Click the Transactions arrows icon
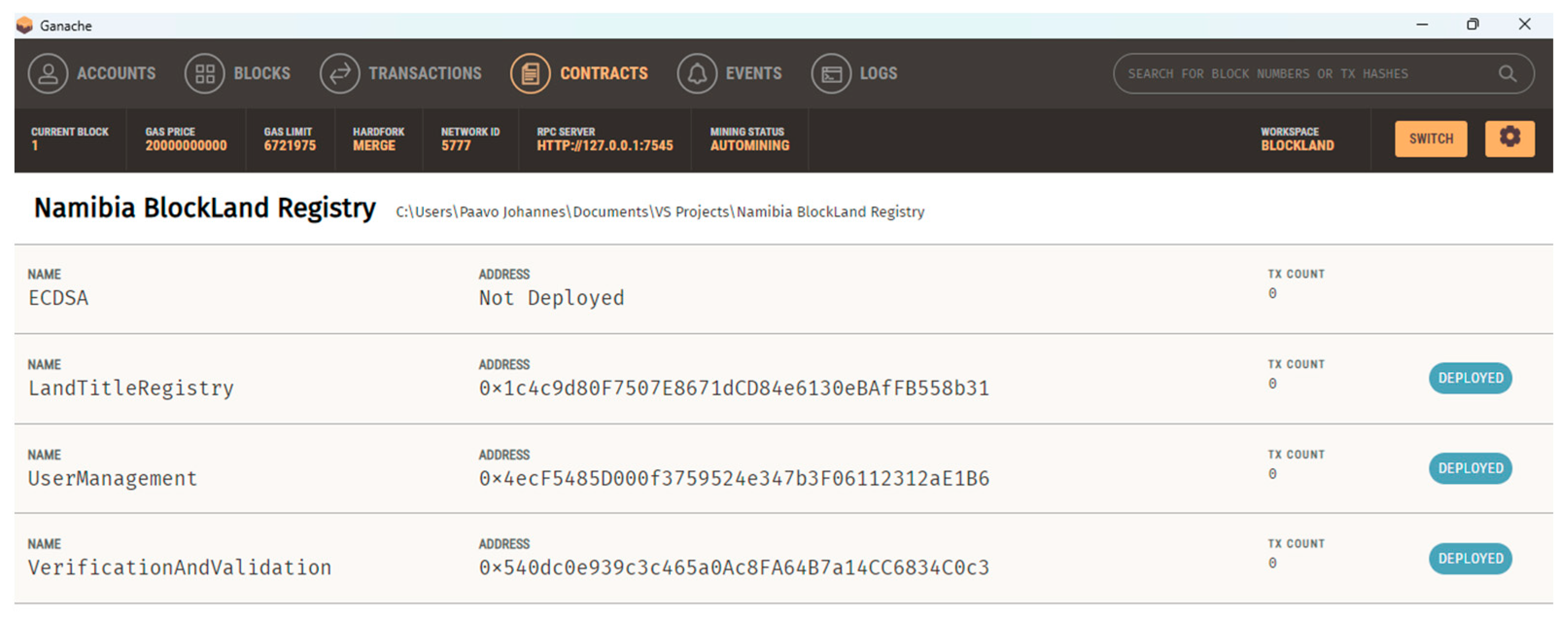The height and width of the screenshot is (617, 1568). 340,74
